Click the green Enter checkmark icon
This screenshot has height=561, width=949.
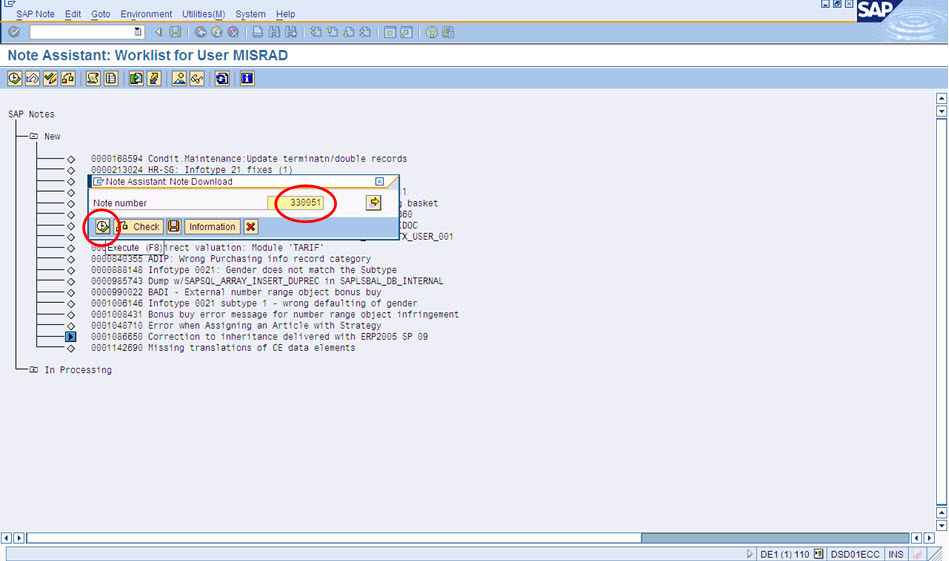[14, 32]
